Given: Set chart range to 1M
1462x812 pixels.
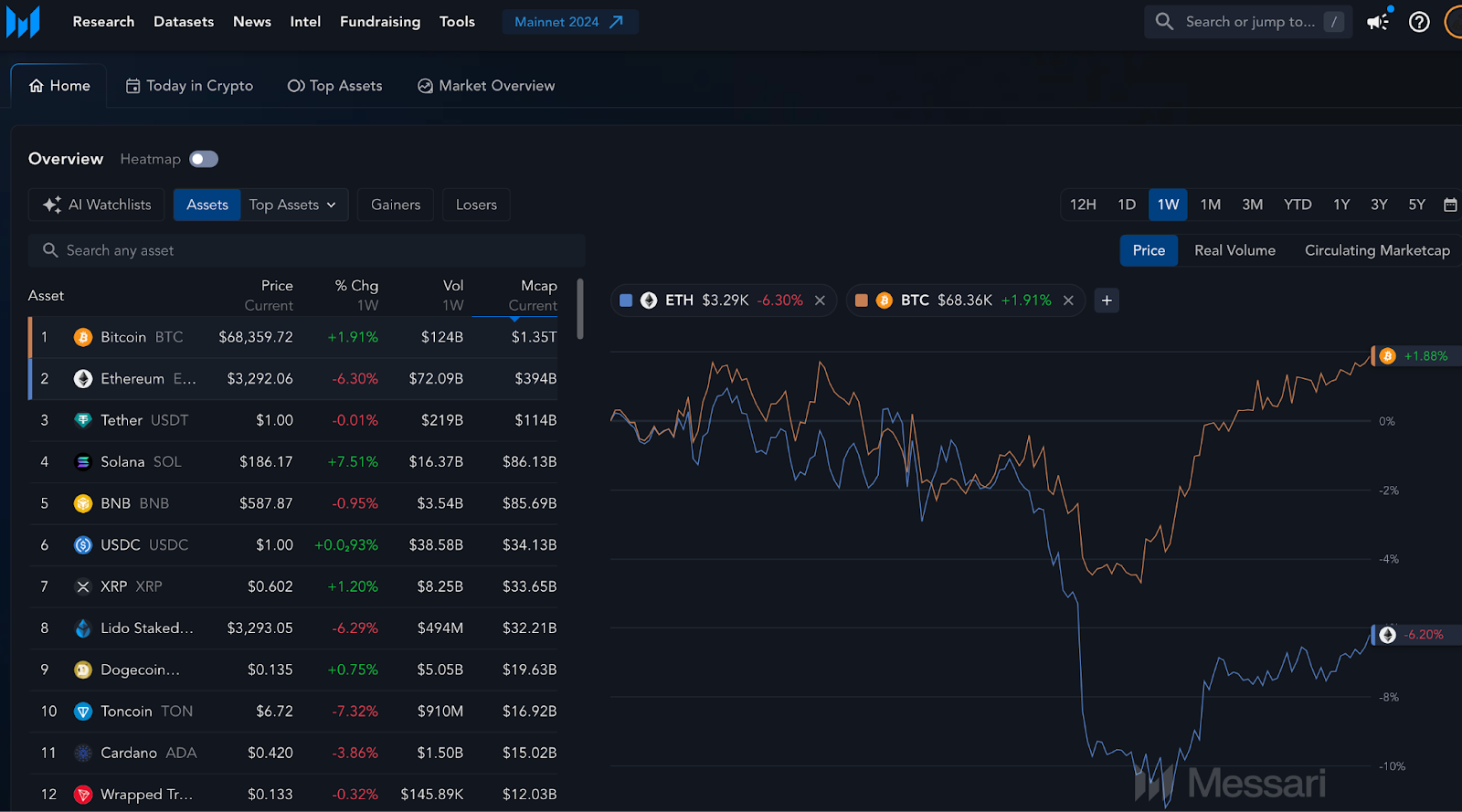Looking at the screenshot, I should [1211, 205].
